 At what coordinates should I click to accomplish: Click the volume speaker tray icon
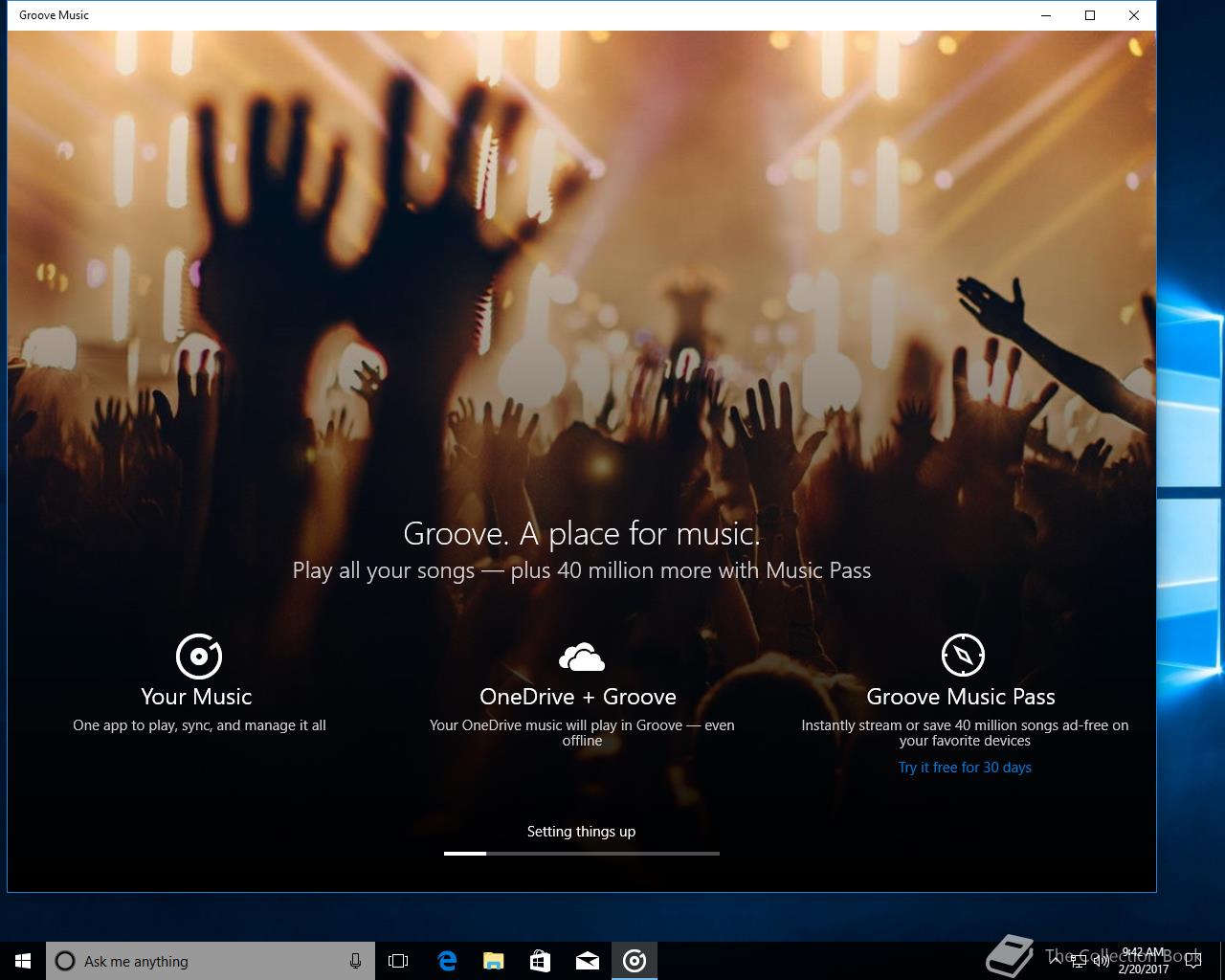[x=1102, y=961]
